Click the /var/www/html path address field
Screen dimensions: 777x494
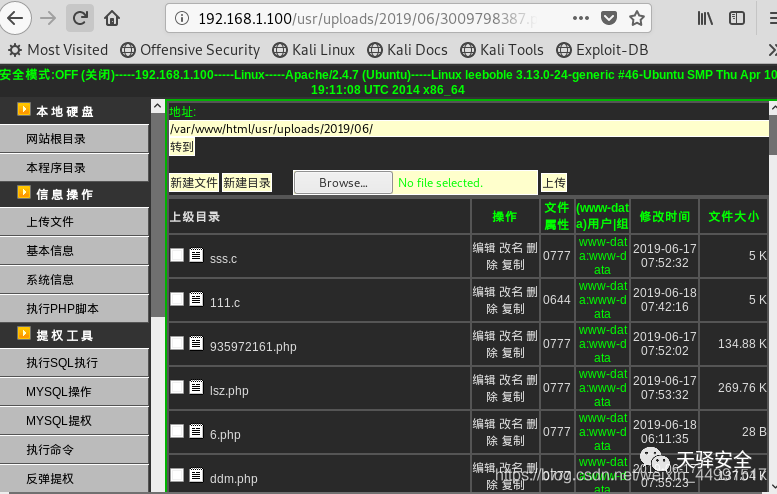click(x=469, y=129)
